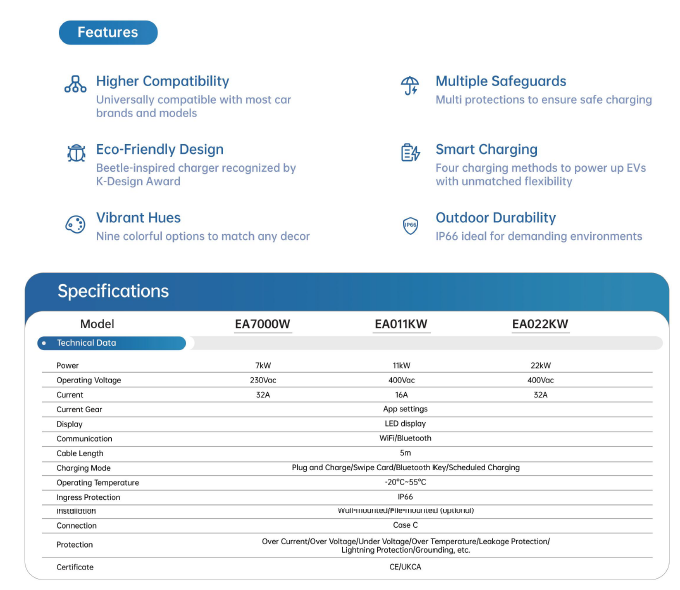
Task: Click the Smart Charging clipboard icon
Action: (x=410, y=153)
